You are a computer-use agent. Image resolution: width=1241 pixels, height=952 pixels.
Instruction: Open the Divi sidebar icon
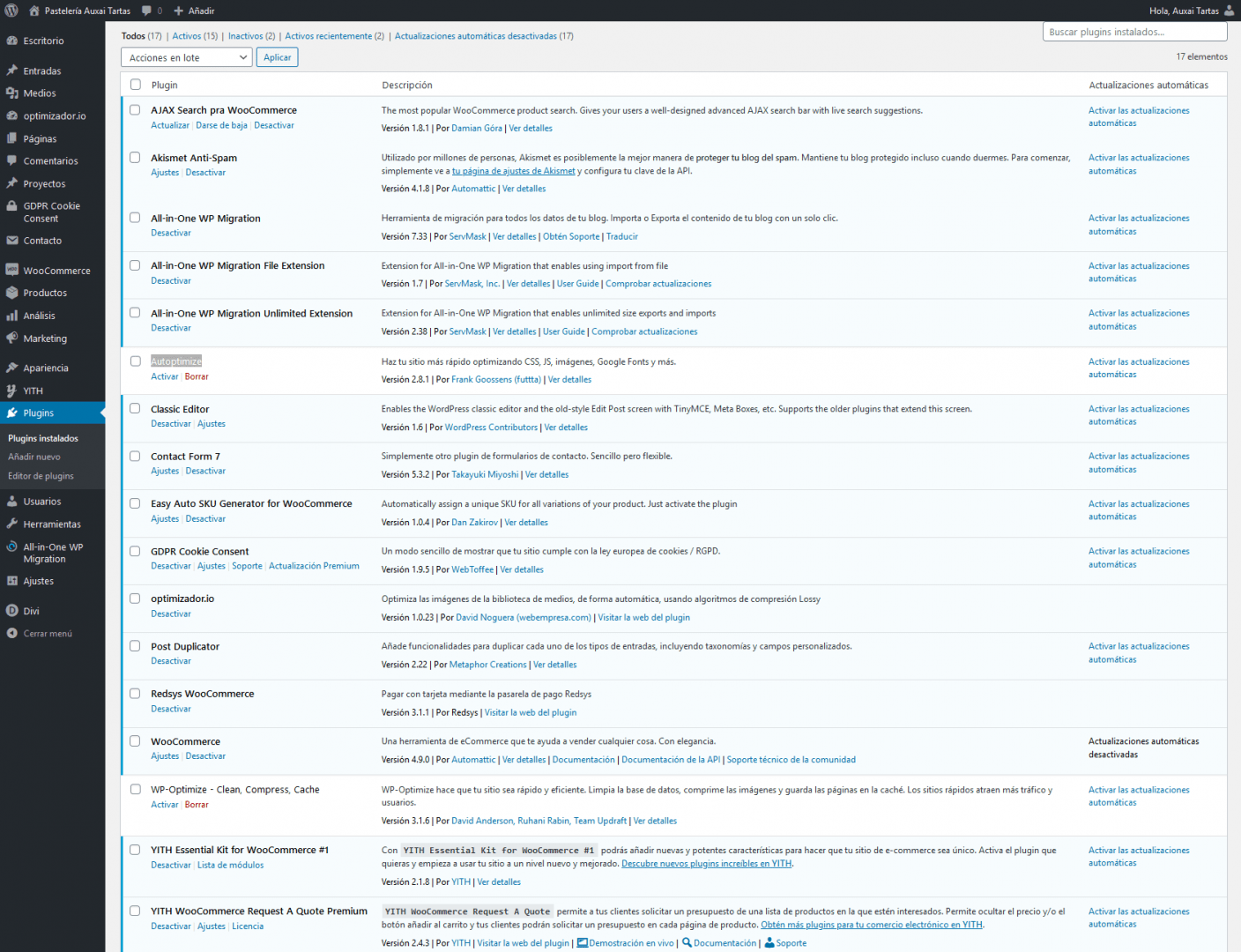[x=11, y=611]
